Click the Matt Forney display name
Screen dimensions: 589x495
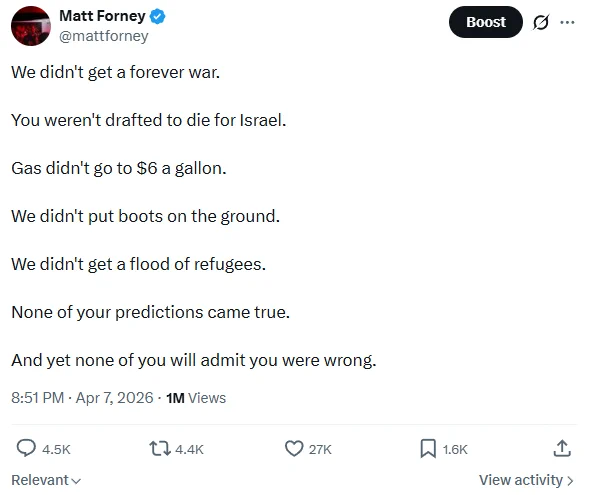click(102, 16)
